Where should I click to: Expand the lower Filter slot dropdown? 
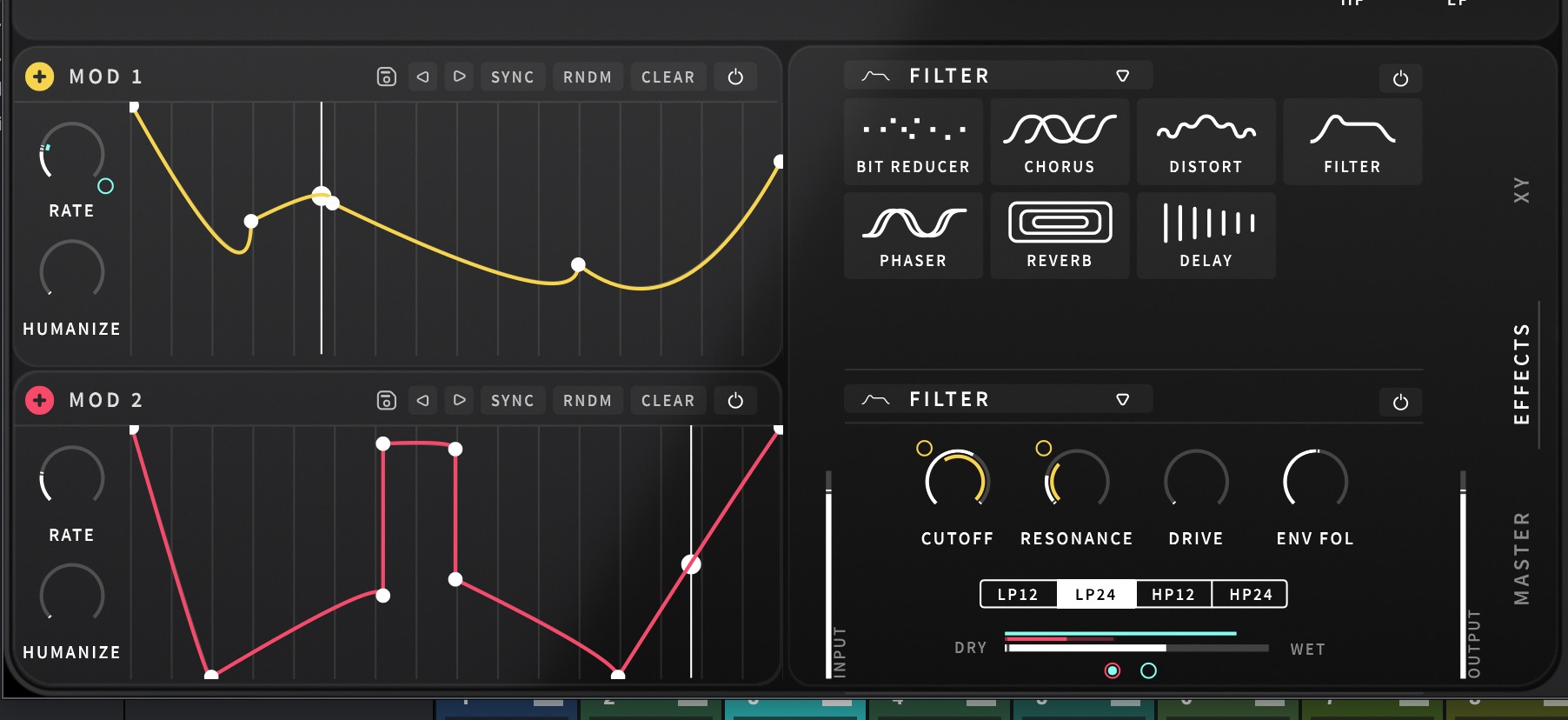click(1122, 400)
